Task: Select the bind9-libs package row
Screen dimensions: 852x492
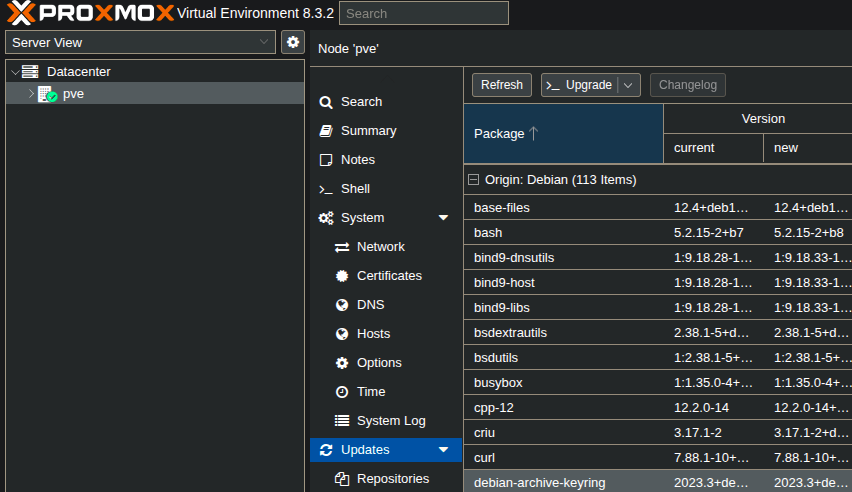Action: click(x=658, y=308)
